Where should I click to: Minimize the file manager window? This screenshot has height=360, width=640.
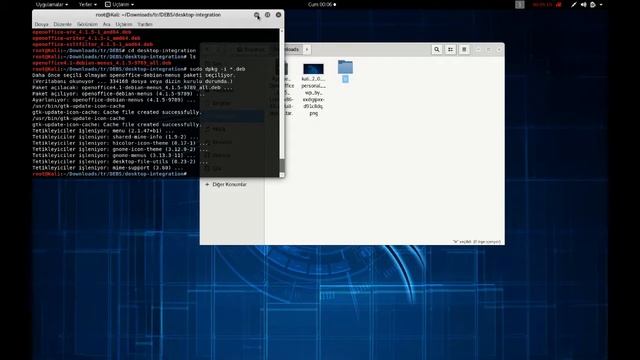click(x=478, y=49)
